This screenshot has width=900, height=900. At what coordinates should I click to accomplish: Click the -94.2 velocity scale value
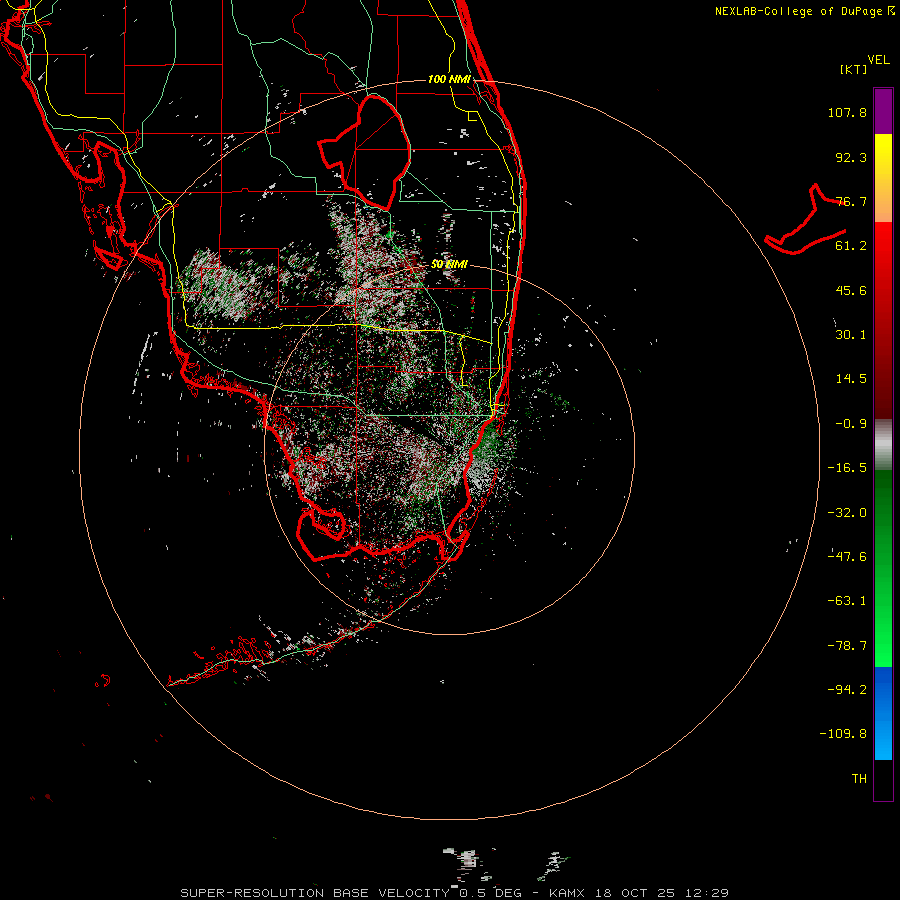[847, 690]
